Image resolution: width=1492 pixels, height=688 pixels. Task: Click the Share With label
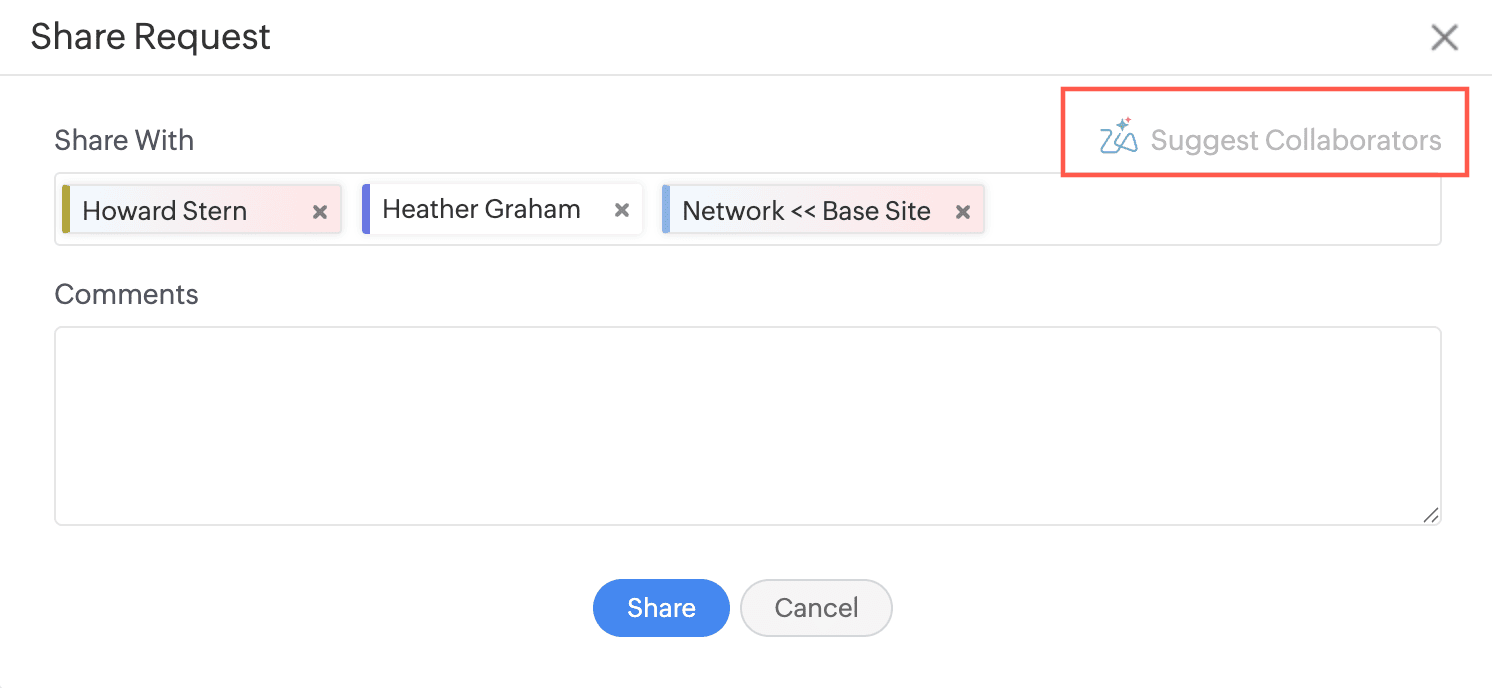tap(124, 140)
